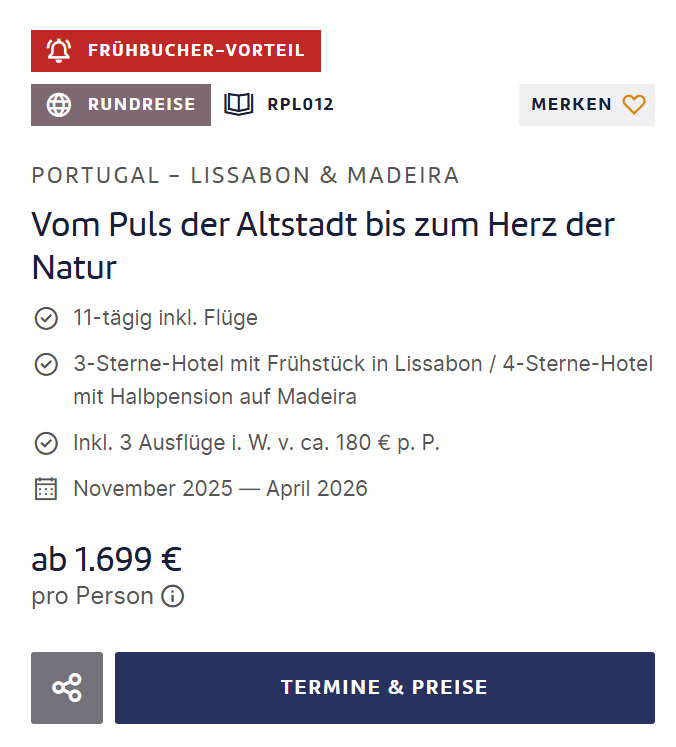
Task: Select the Rundreise category tag
Action: click(121, 105)
